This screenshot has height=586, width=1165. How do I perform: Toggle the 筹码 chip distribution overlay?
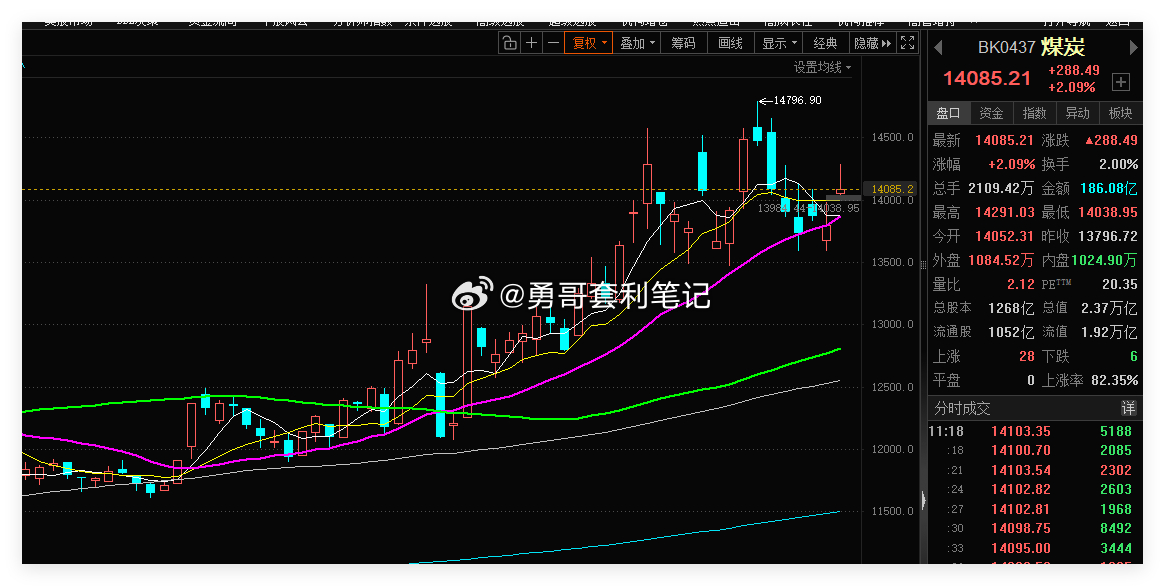685,42
